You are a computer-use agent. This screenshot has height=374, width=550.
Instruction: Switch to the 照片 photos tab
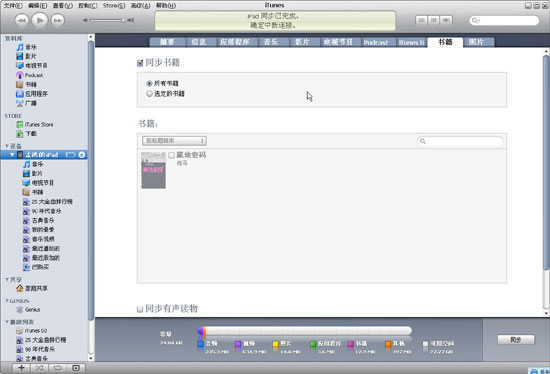click(x=476, y=42)
